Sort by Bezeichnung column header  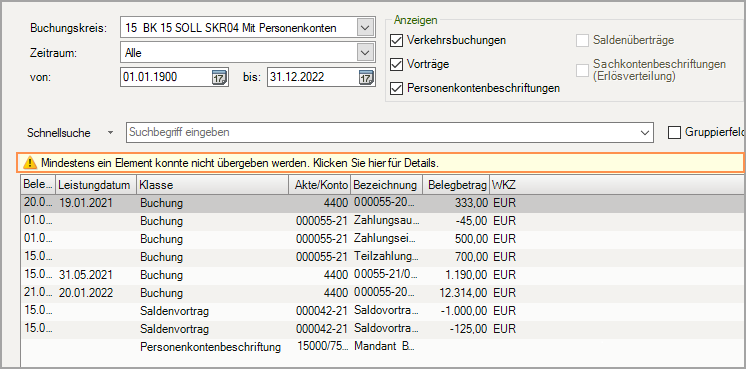[387, 184]
